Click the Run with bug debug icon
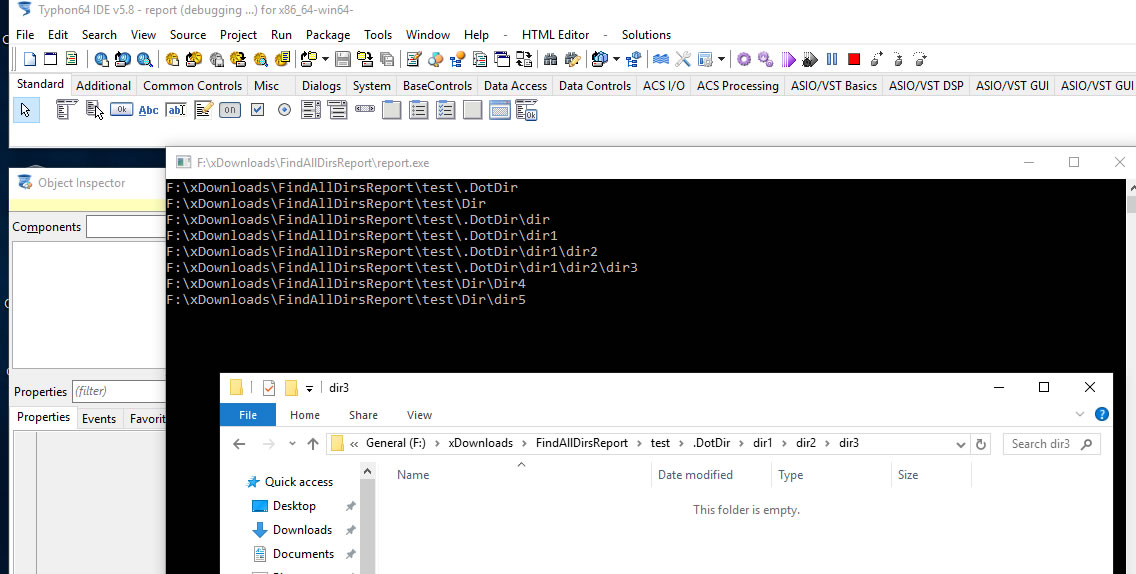The image size is (1136, 574). [x=810, y=59]
